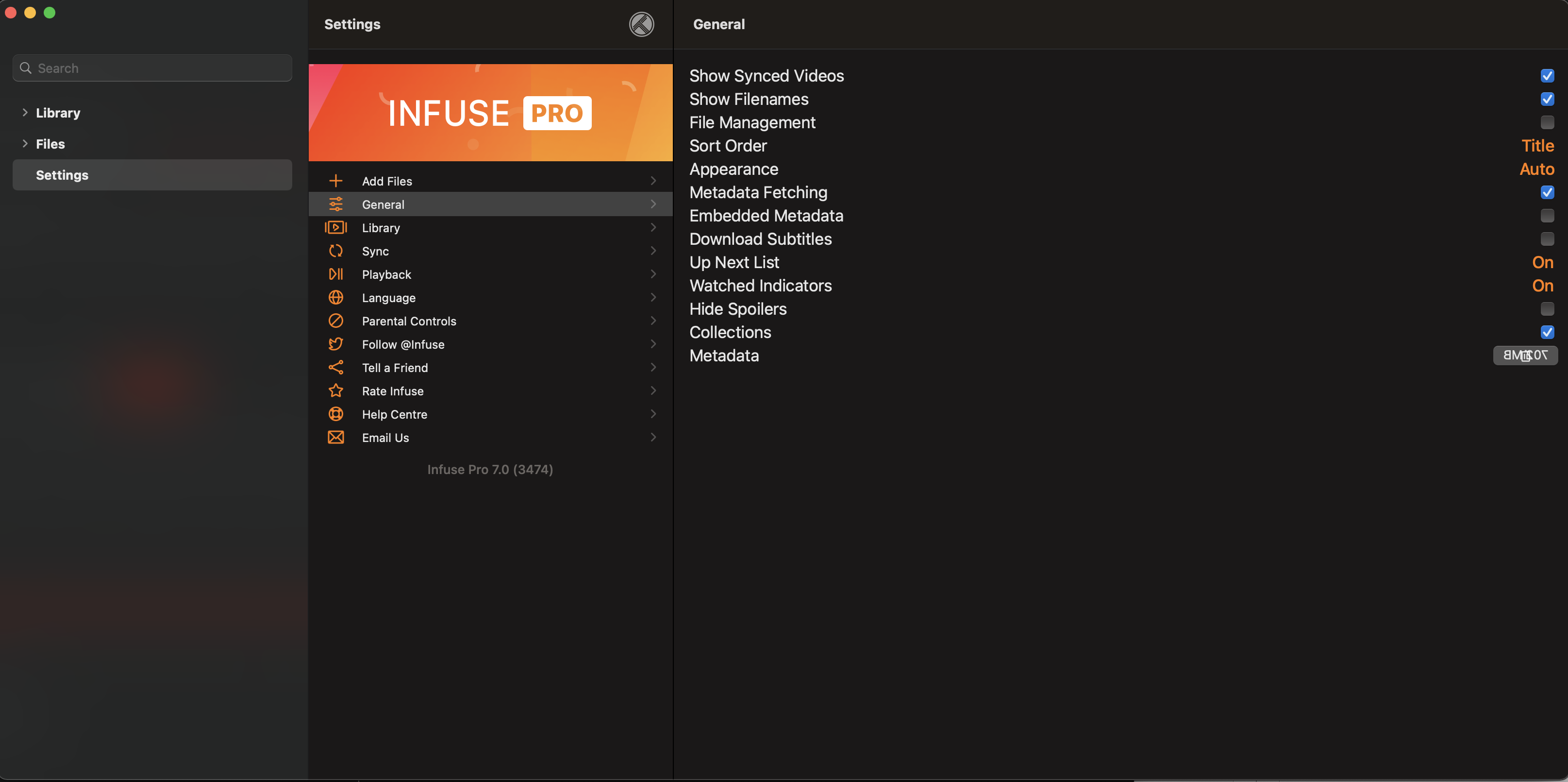
Task: Click the Follow @Infuse bird icon
Action: point(335,344)
